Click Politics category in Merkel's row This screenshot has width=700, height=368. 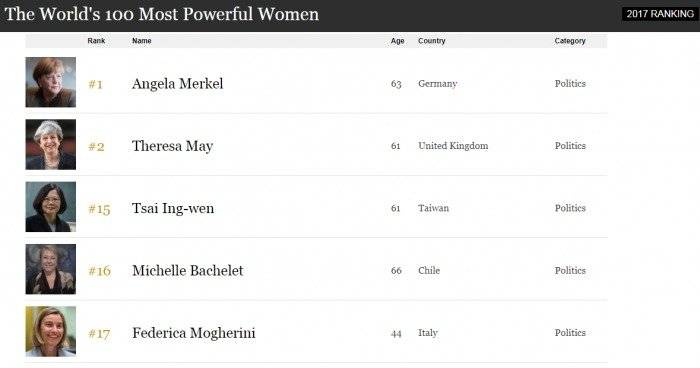tap(570, 84)
